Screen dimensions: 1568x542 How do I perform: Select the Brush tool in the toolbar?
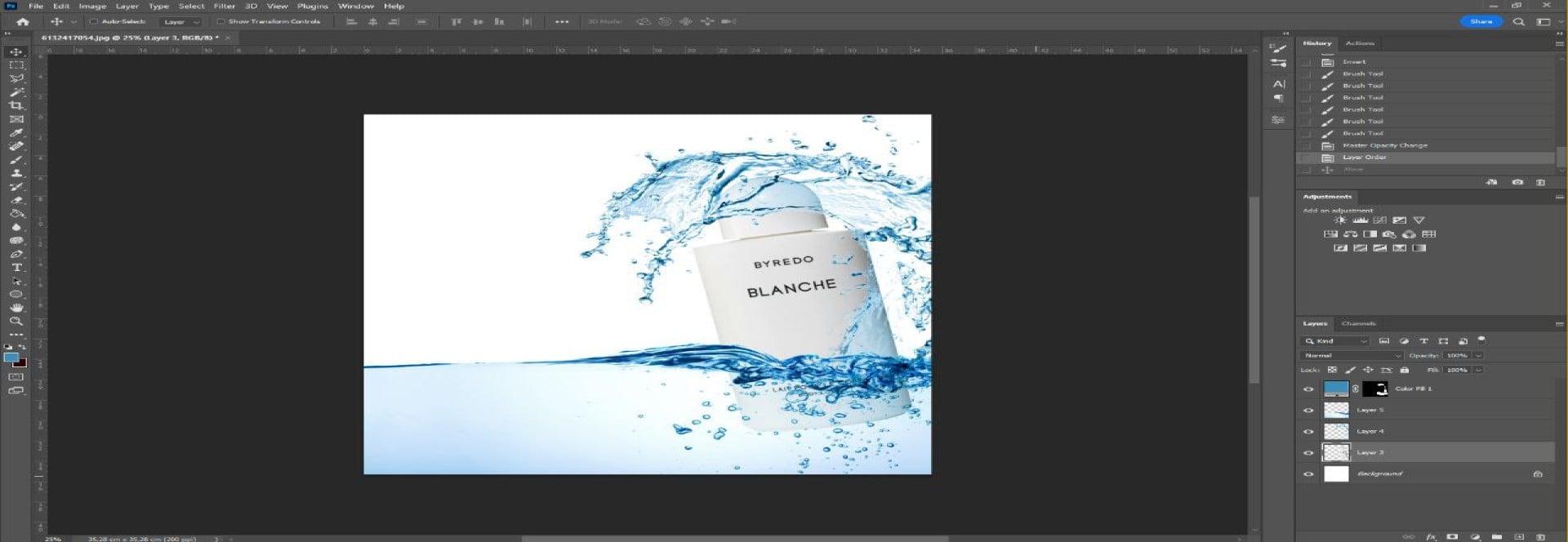point(16,159)
